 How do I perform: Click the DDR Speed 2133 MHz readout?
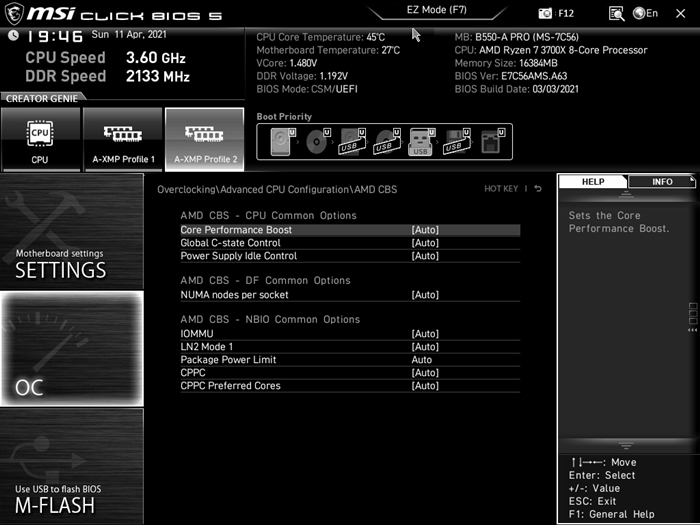coord(108,76)
